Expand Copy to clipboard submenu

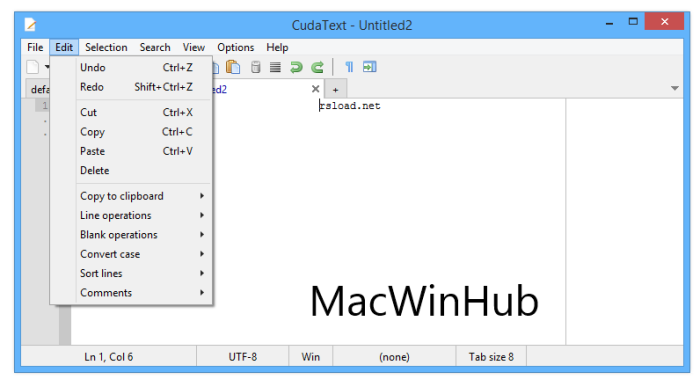131,196
